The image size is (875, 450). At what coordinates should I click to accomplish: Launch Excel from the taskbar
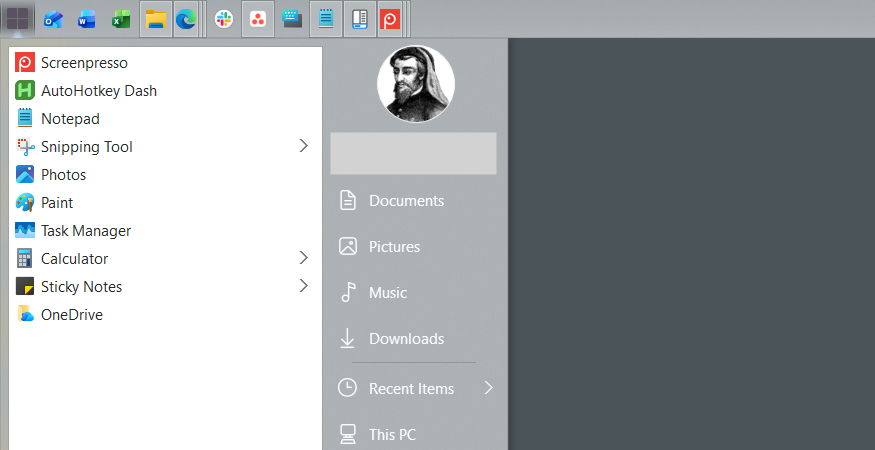tap(121, 20)
